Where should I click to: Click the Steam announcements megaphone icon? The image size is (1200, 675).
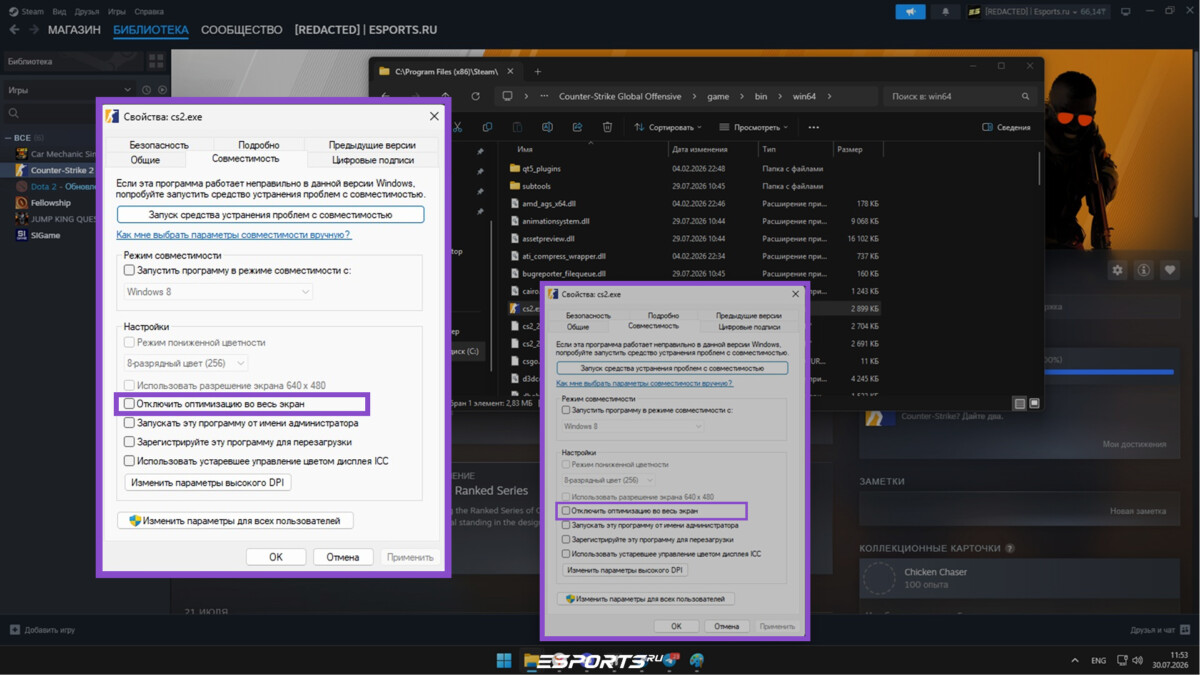pyautogui.click(x=910, y=12)
